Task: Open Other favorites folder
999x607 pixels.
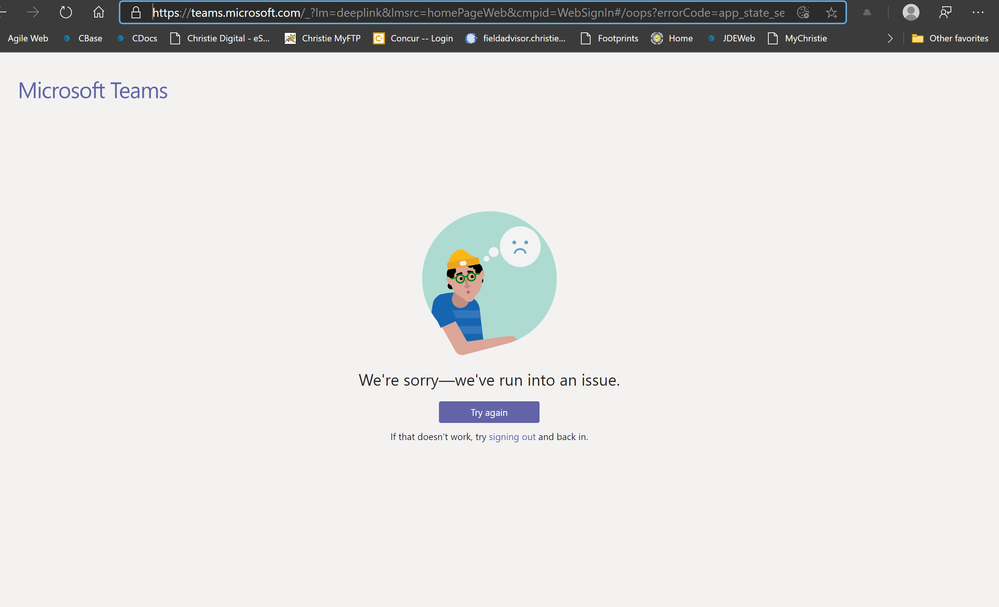Action: click(x=950, y=38)
